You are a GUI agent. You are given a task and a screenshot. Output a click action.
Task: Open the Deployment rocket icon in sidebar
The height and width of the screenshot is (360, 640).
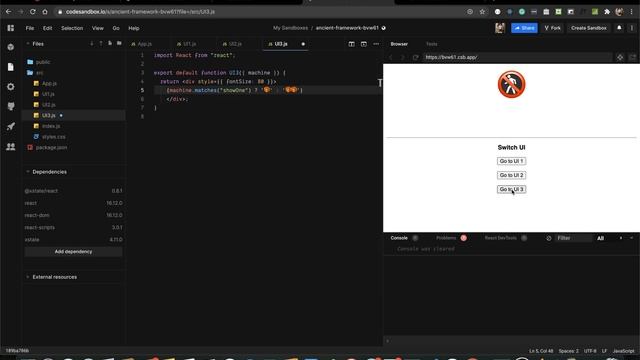pos(11,127)
